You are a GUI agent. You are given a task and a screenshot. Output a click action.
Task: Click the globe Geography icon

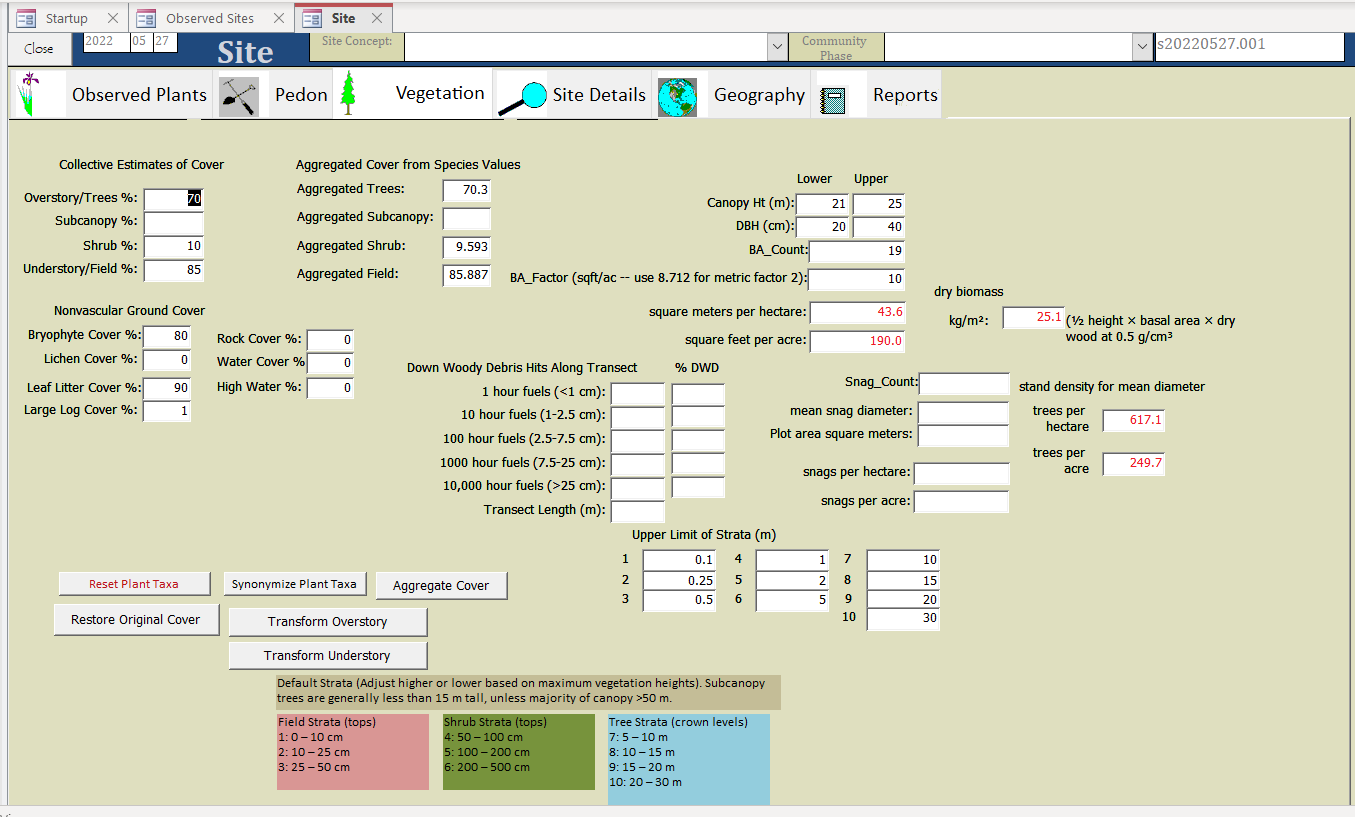pos(678,96)
